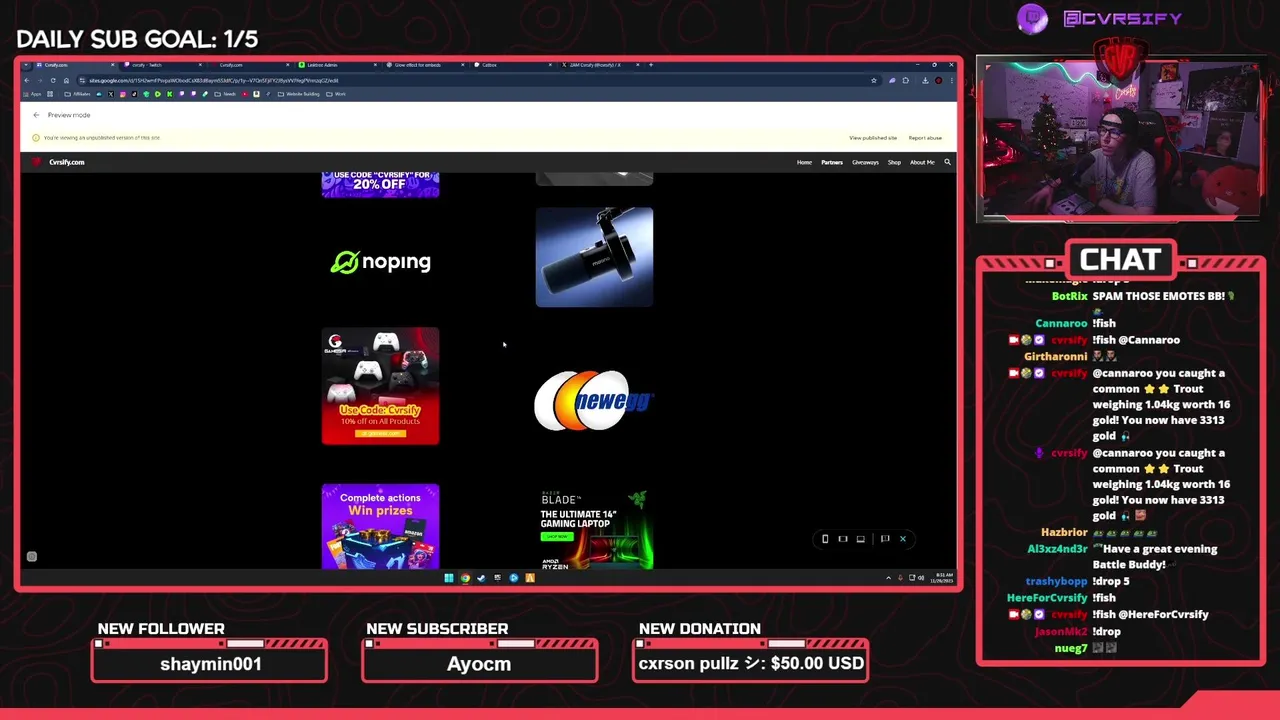This screenshot has width=1280, height=720.
Task: Reload the page in the browser
Action: pyautogui.click(x=53, y=80)
